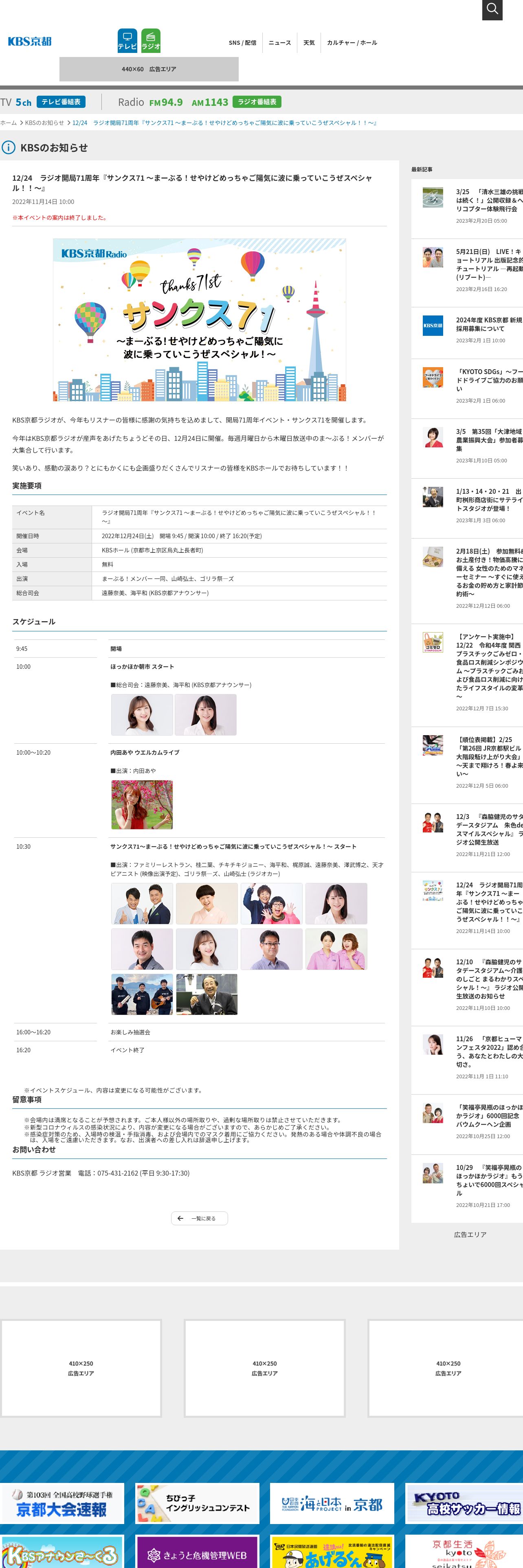Viewport: 523px width, 1568px height.
Task: Select the green ラジオ icon button
Action: (x=151, y=41)
